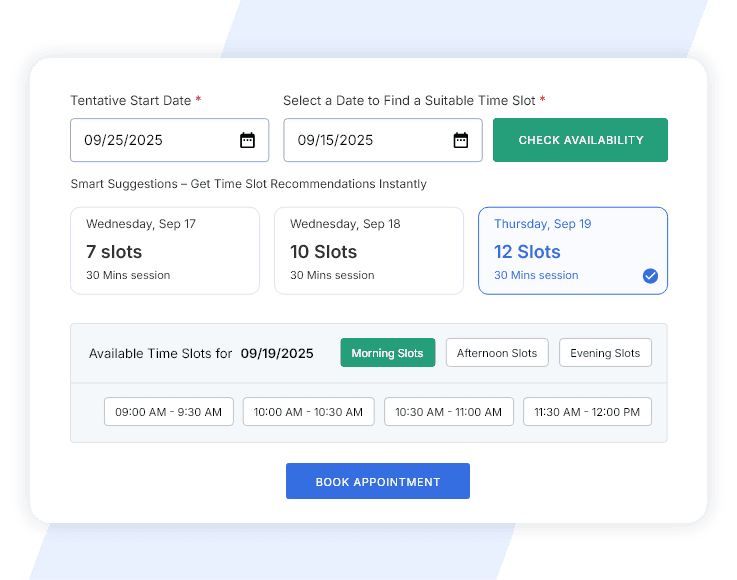Choose the 10:30 AM - 11:00 AM slot
The image size is (737, 580).
pyautogui.click(x=449, y=412)
